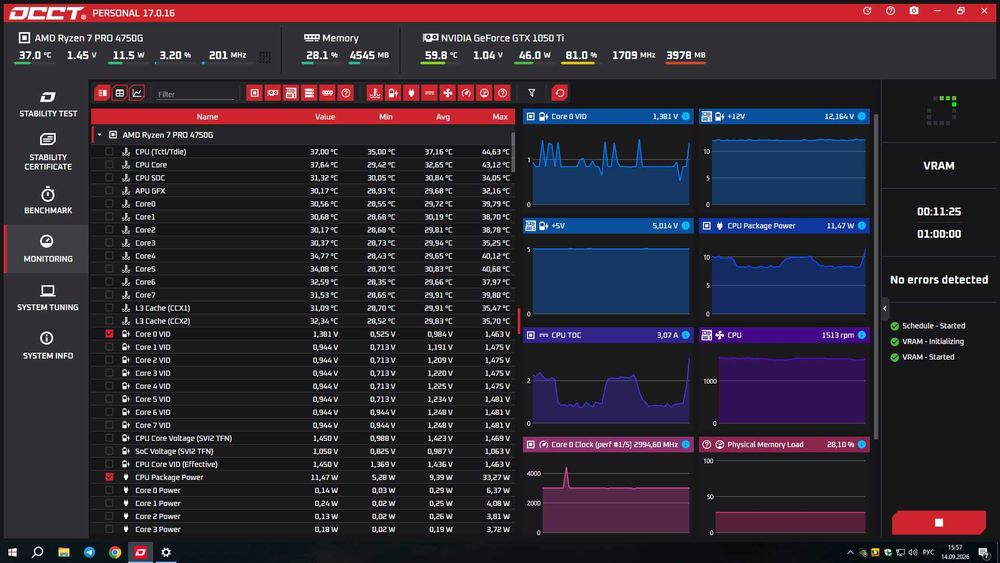Open the Windows Start menu
Viewport: 1000px width, 563px height.
click(x=11, y=552)
